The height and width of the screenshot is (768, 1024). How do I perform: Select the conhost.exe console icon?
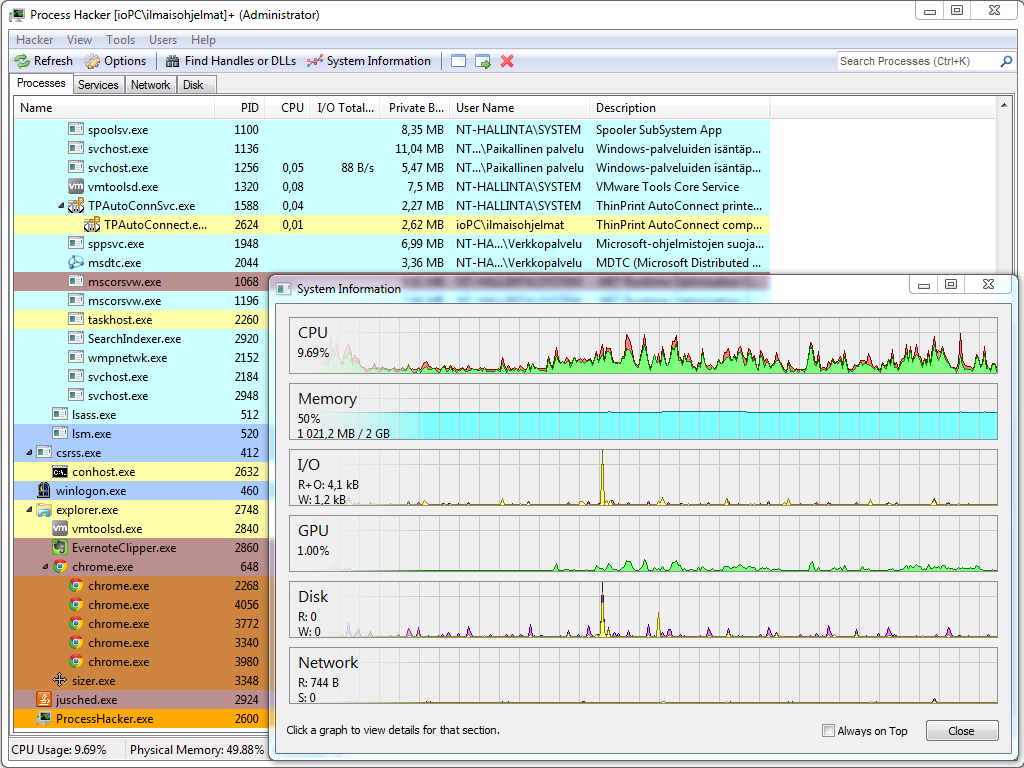point(60,472)
